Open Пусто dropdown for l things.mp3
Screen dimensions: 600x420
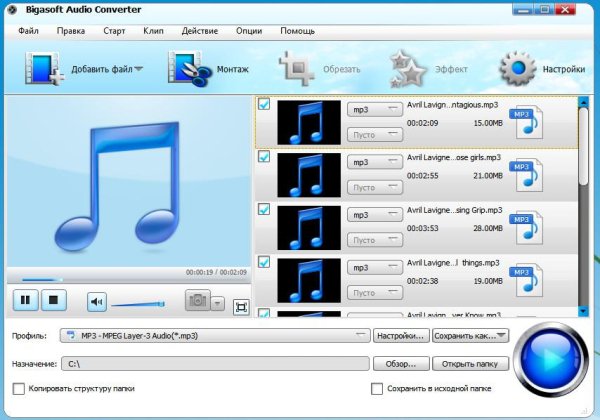pos(375,293)
